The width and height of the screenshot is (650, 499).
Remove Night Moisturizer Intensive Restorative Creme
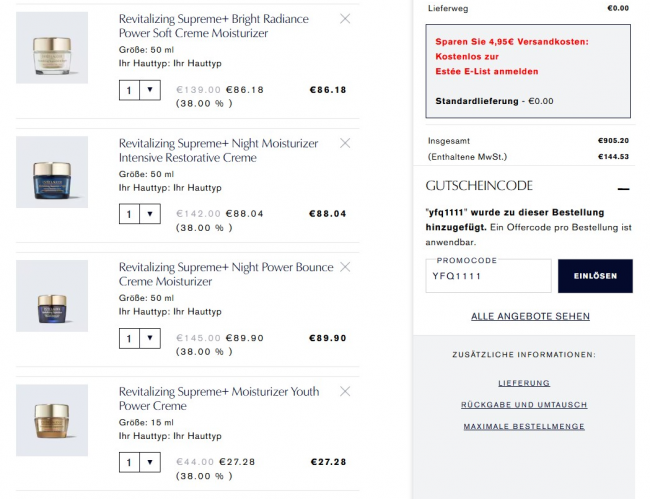(345, 143)
